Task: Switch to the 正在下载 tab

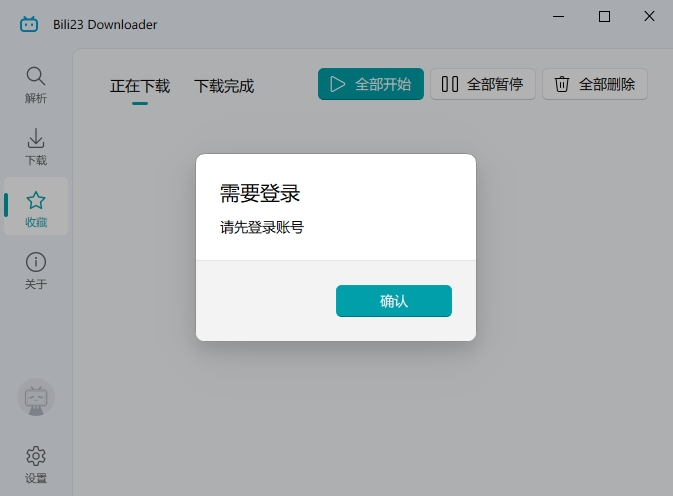Action: (140, 86)
